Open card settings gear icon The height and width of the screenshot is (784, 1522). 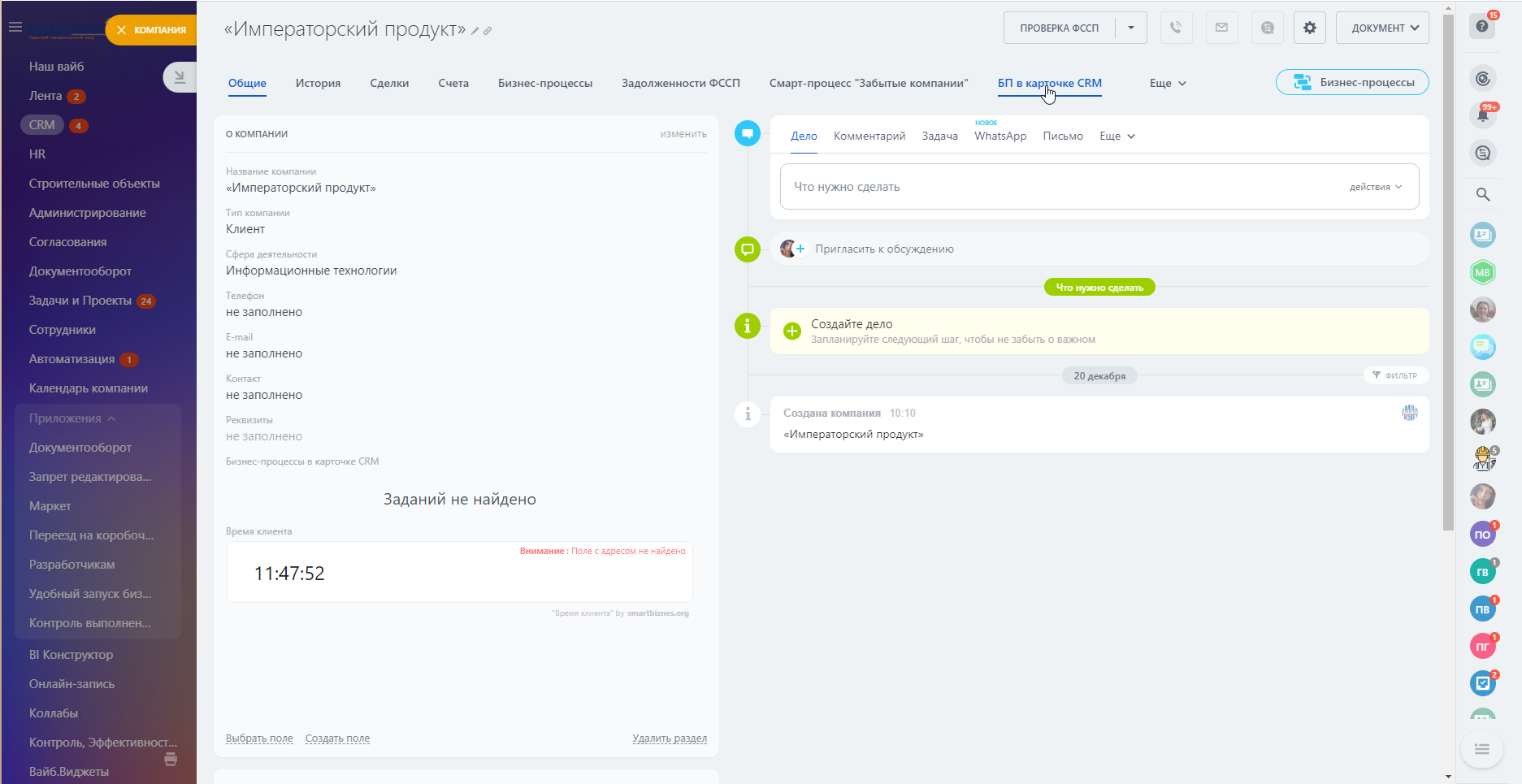(x=1309, y=28)
